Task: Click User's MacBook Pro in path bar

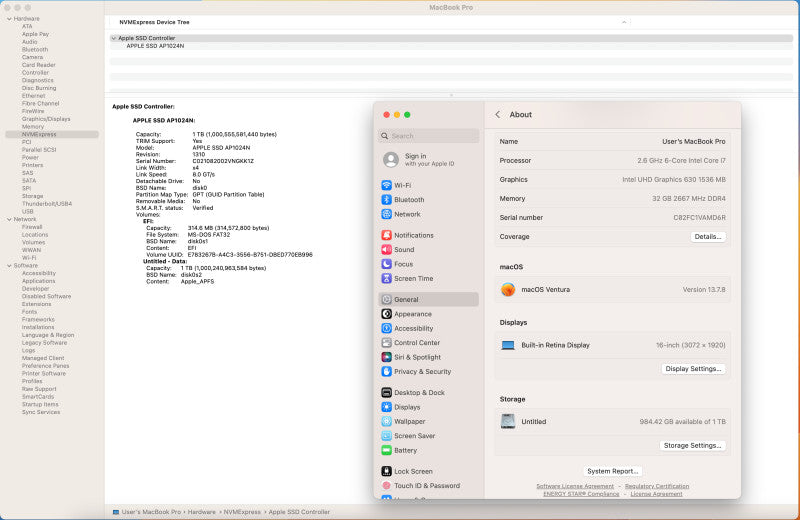Action: pos(151,512)
